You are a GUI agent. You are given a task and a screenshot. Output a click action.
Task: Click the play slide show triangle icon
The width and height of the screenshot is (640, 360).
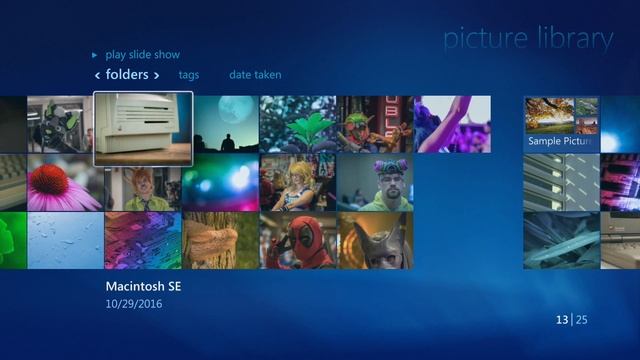pyautogui.click(x=95, y=55)
